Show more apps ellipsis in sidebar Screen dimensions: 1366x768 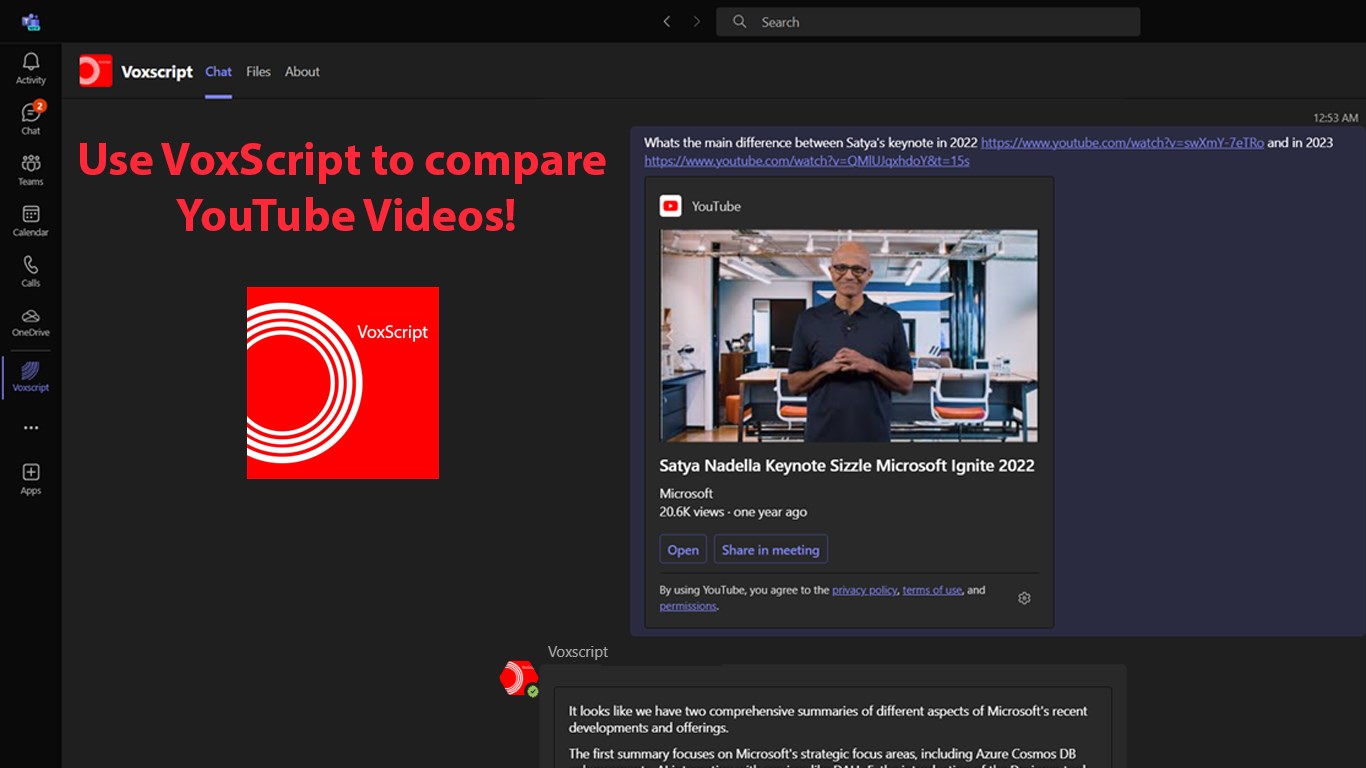(31, 428)
